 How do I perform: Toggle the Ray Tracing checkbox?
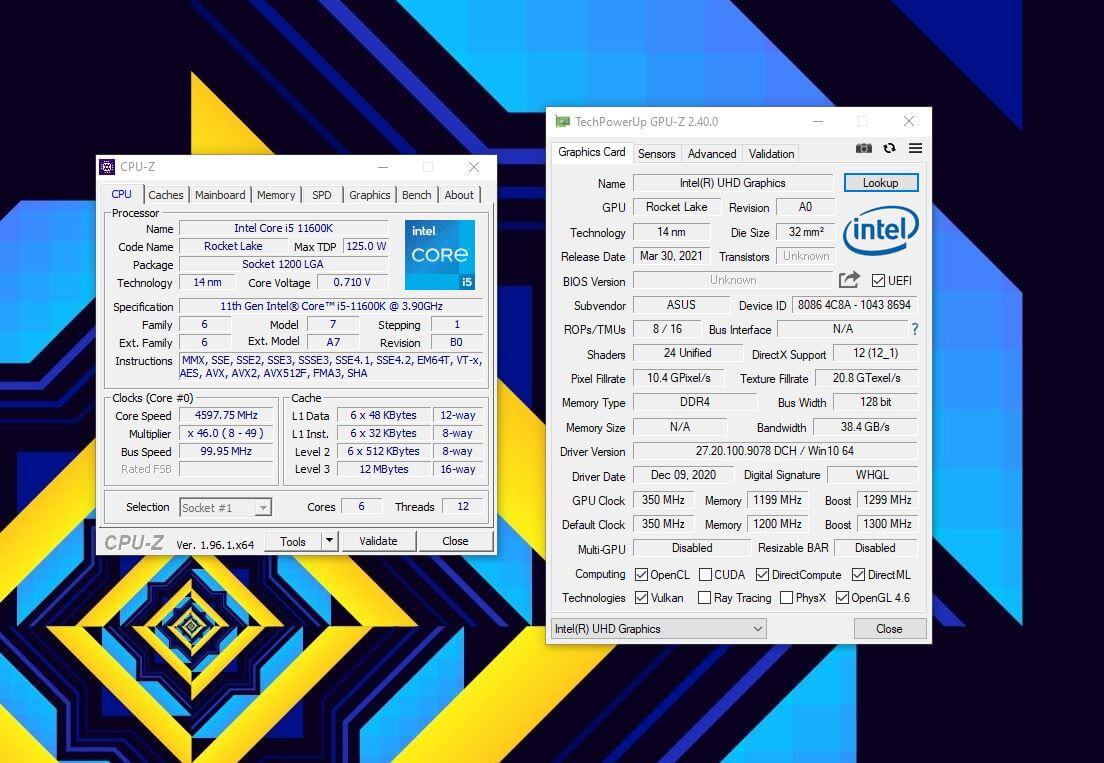point(703,598)
